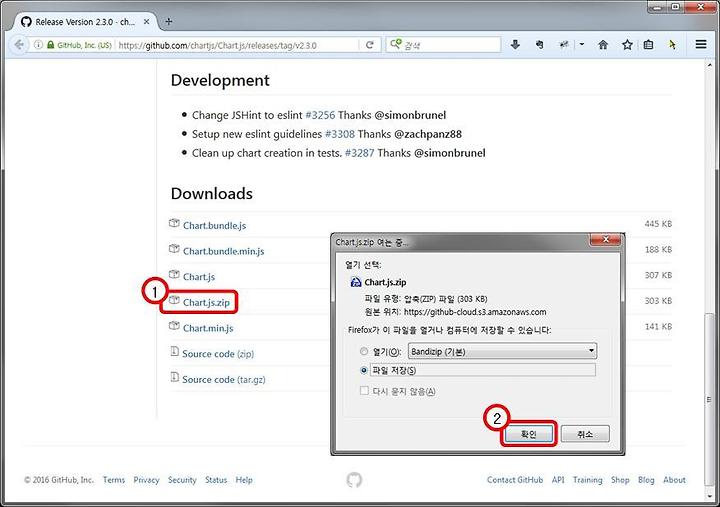Click the Downloads section heading

pos(212,193)
